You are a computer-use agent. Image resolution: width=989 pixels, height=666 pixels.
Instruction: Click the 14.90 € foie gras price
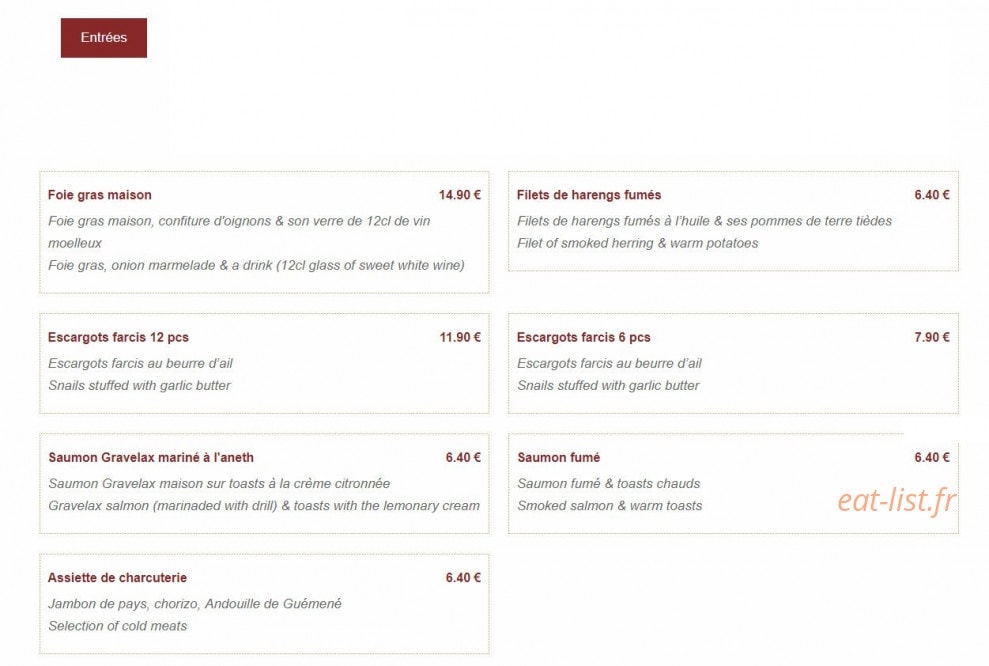click(x=460, y=195)
